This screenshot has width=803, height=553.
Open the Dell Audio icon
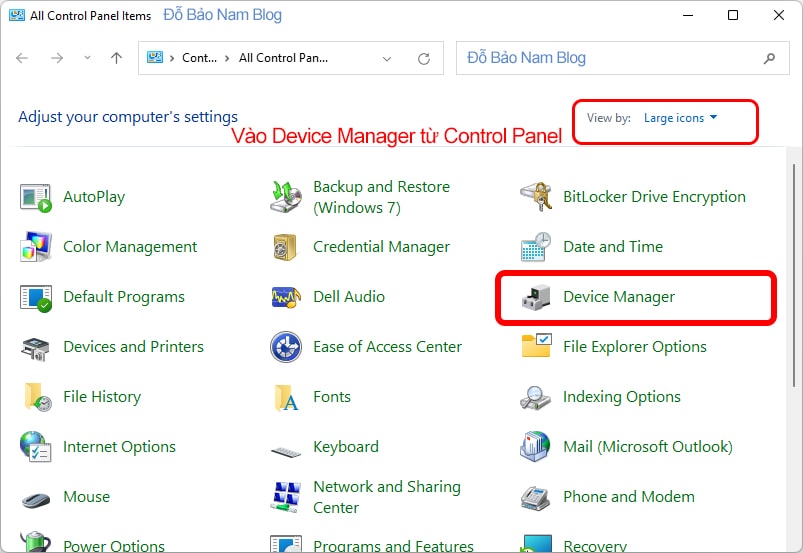tap(286, 297)
